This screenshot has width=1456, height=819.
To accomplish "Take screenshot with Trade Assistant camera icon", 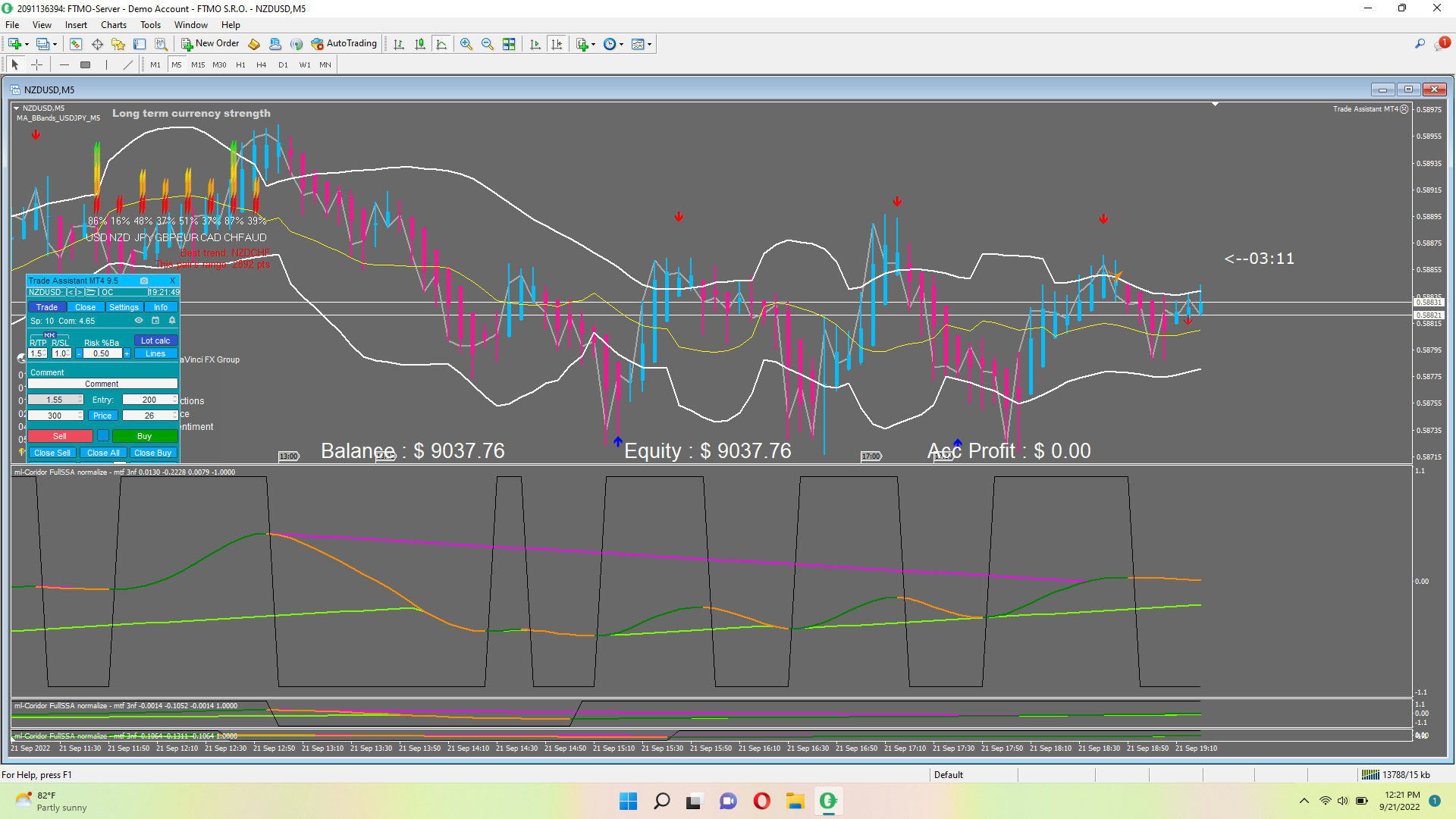I will (x=144, y=281).
